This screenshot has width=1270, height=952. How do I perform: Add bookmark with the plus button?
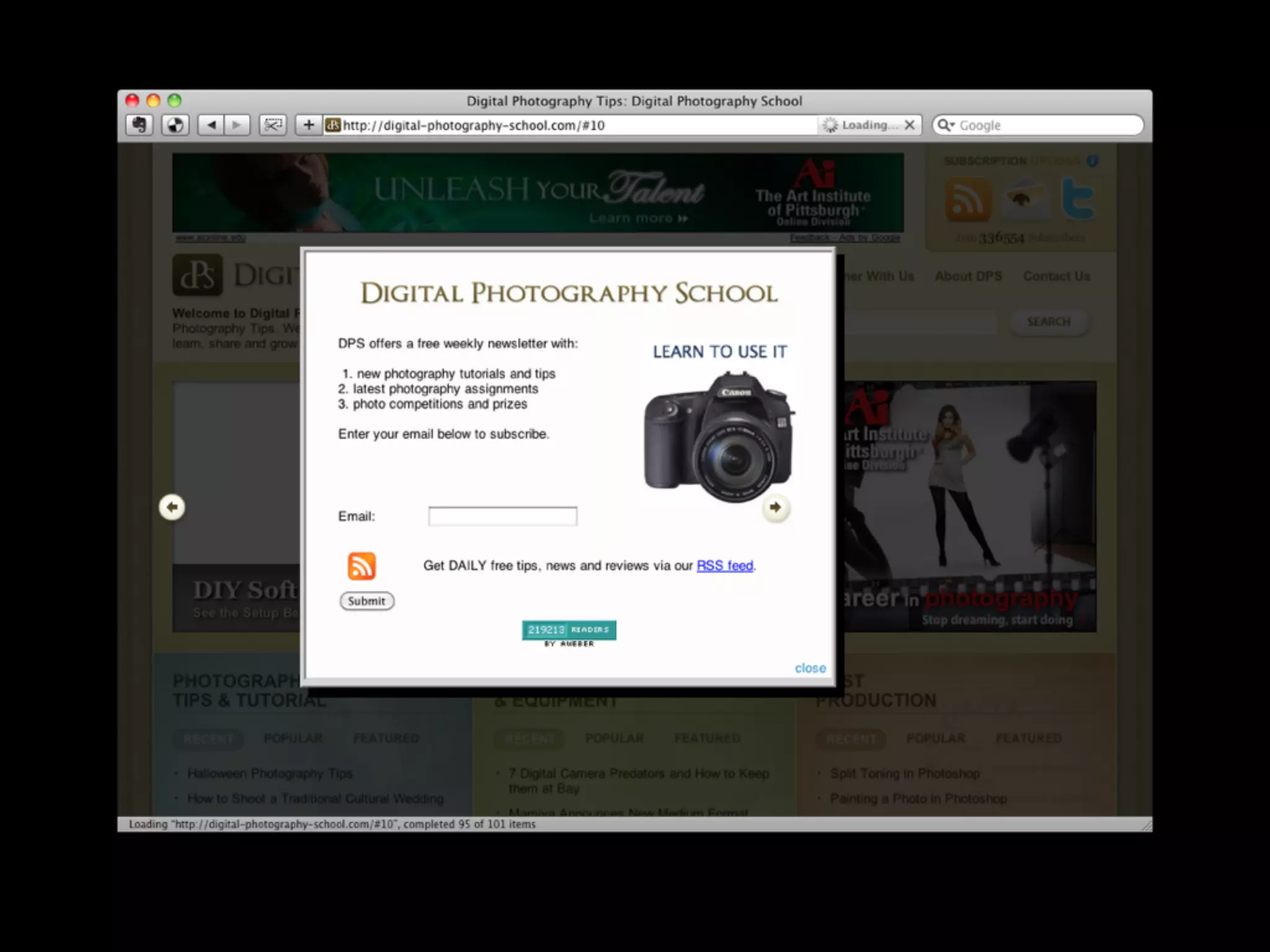coord(308,125)
